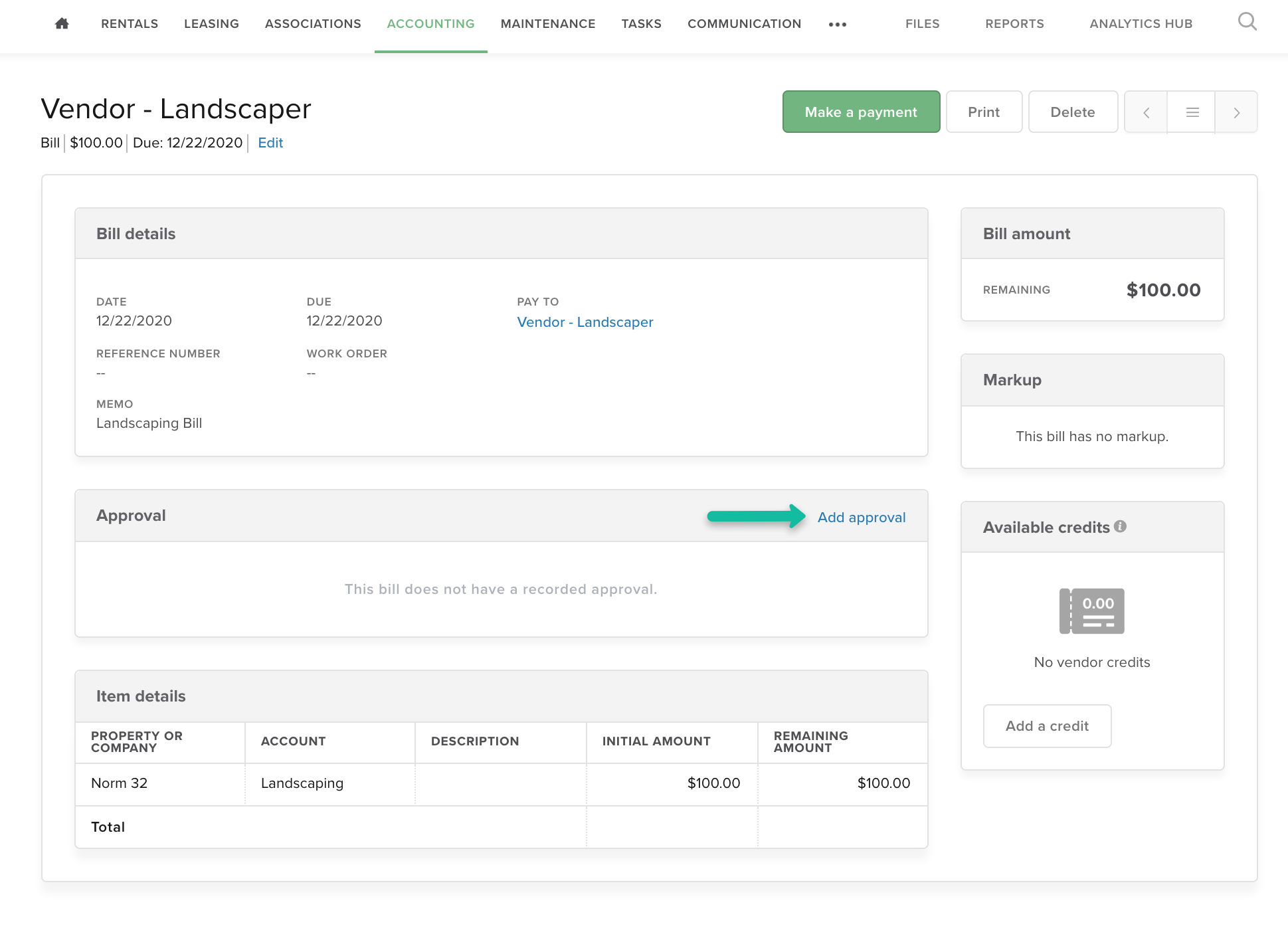The image size is (1288, 946).
Task: Open the search magnifier icon
Action: [1247, 23]
